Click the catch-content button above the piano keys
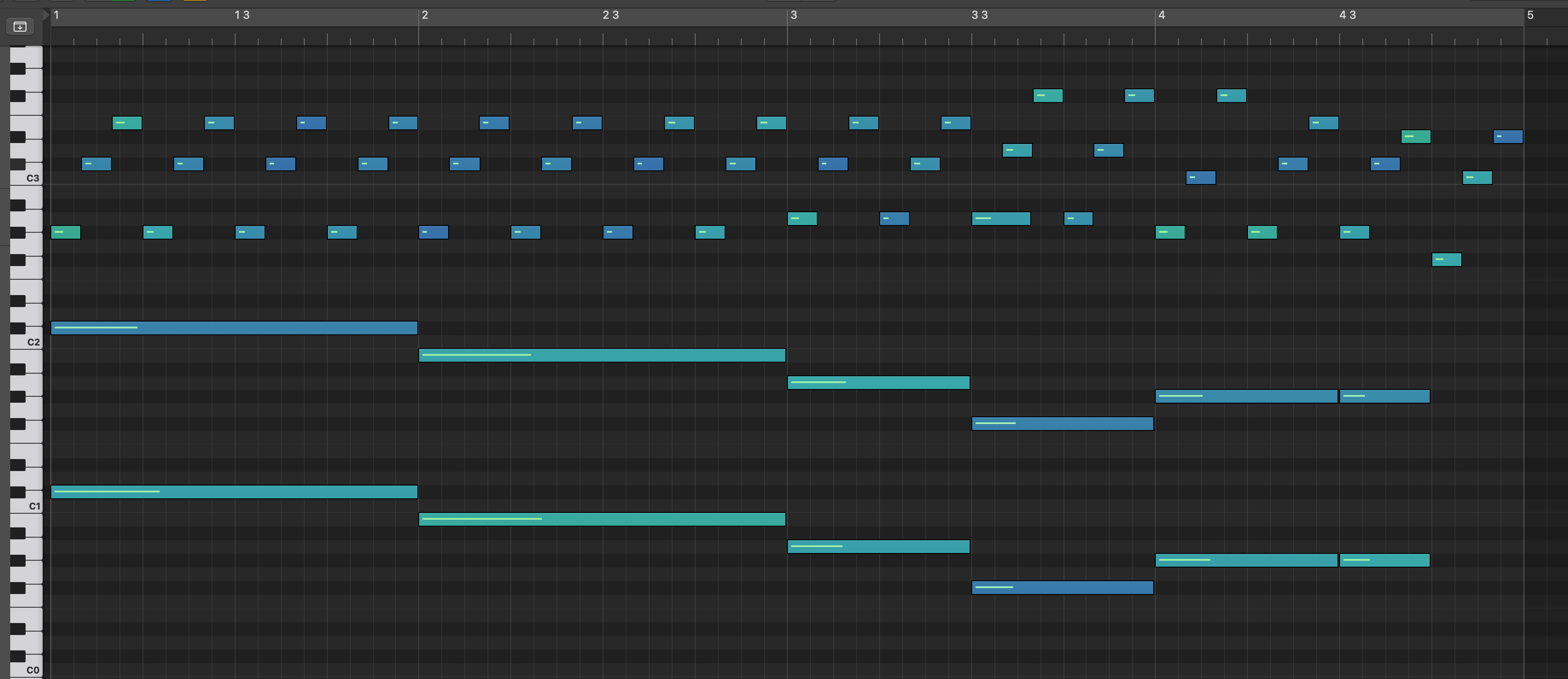The height and width of the screenshot is (679, 1568). pos(20,27)
